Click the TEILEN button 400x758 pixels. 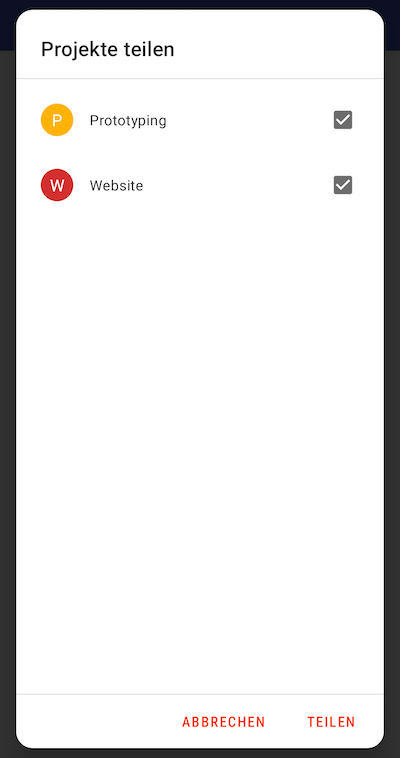(331, 722)
